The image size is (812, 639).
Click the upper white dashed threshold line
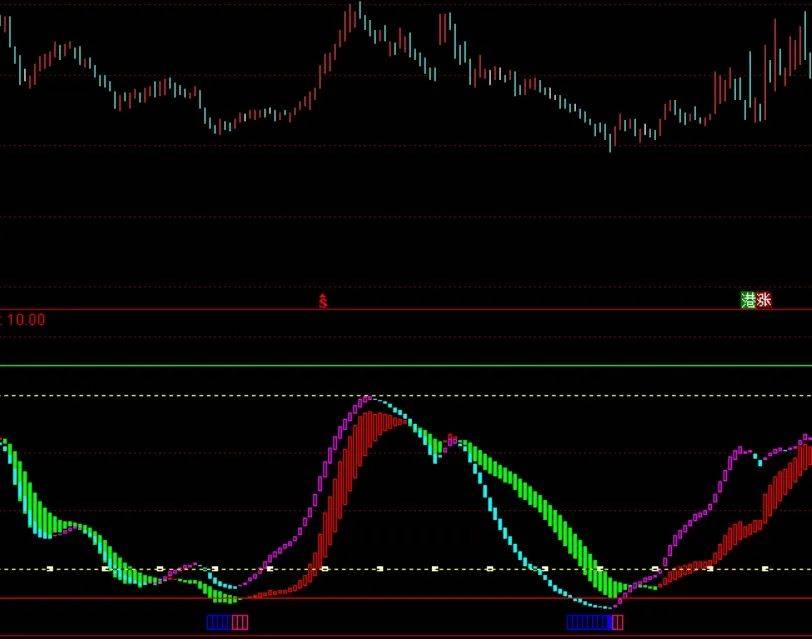click(x=406, y=396)
